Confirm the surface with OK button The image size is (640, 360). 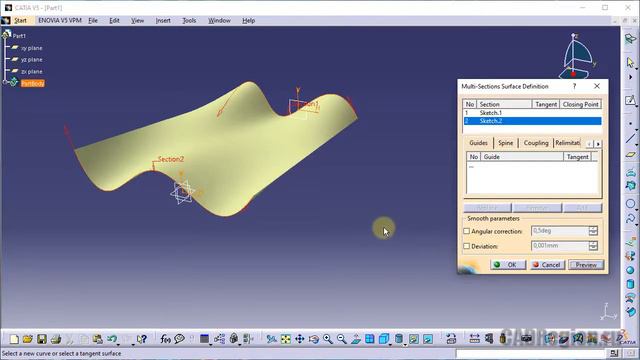pyautogui.click(x=507, y=265)
